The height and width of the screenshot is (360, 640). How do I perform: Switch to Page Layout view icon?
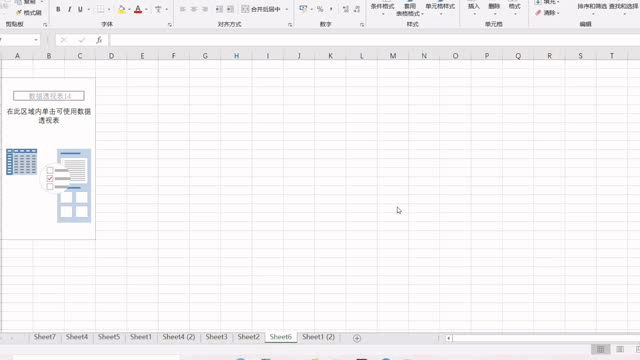(620, 349)
